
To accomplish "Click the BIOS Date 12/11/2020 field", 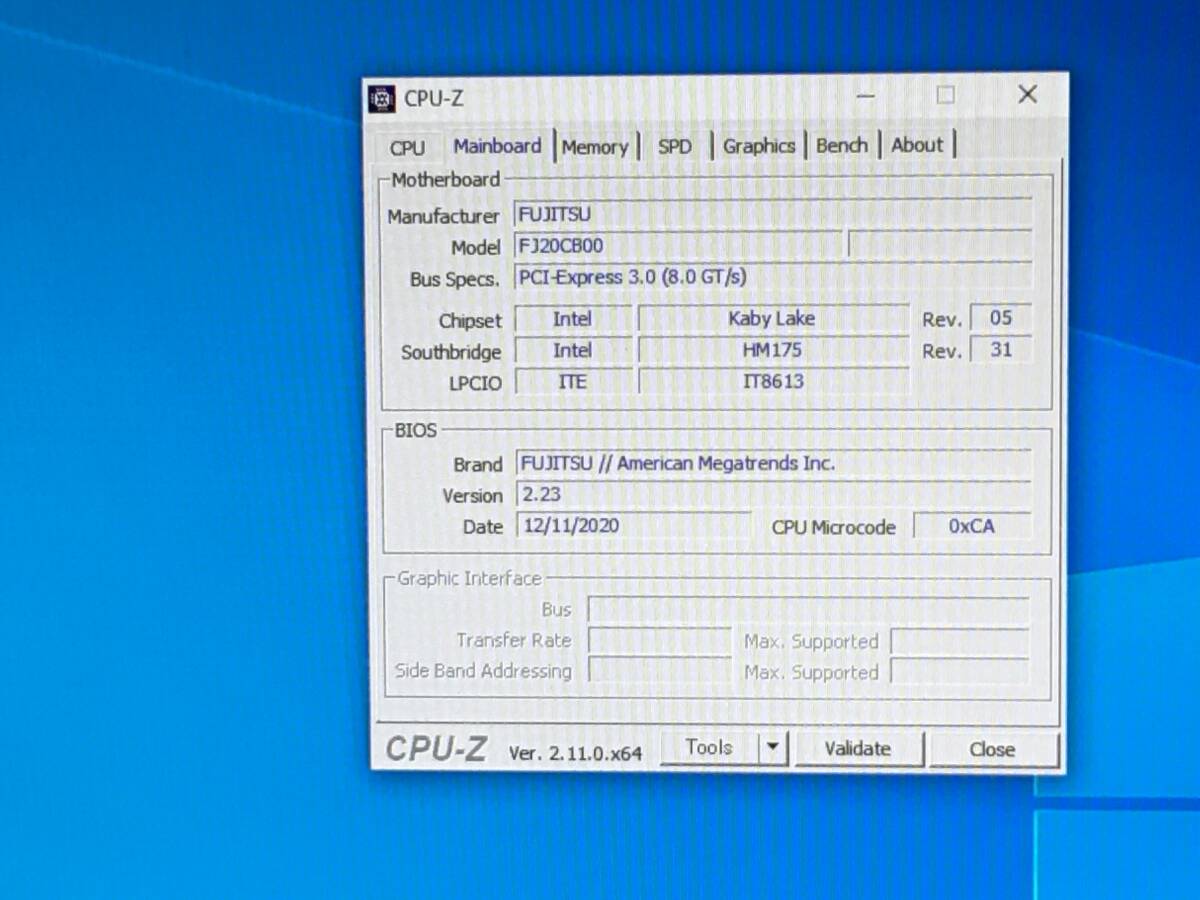I will [x=633, y=525].
